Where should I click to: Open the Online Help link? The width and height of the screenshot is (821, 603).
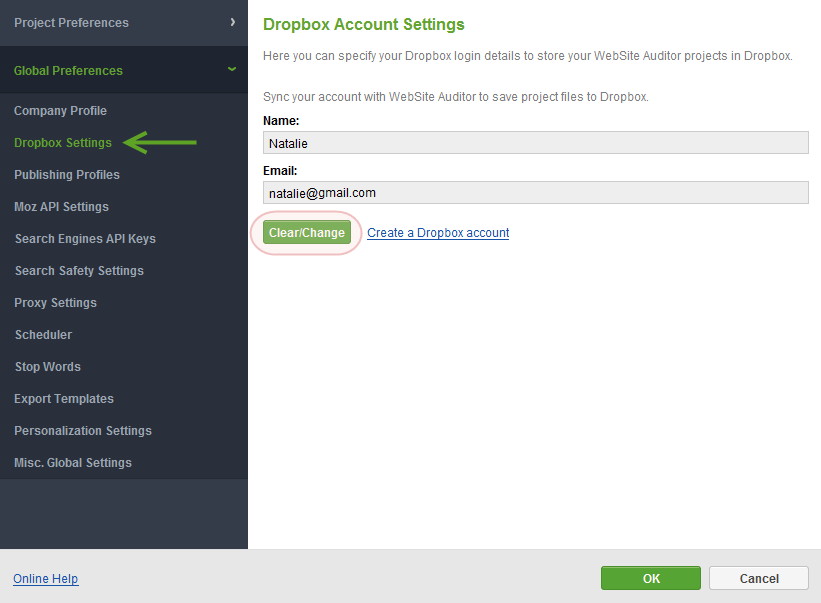tap(46, 578)
